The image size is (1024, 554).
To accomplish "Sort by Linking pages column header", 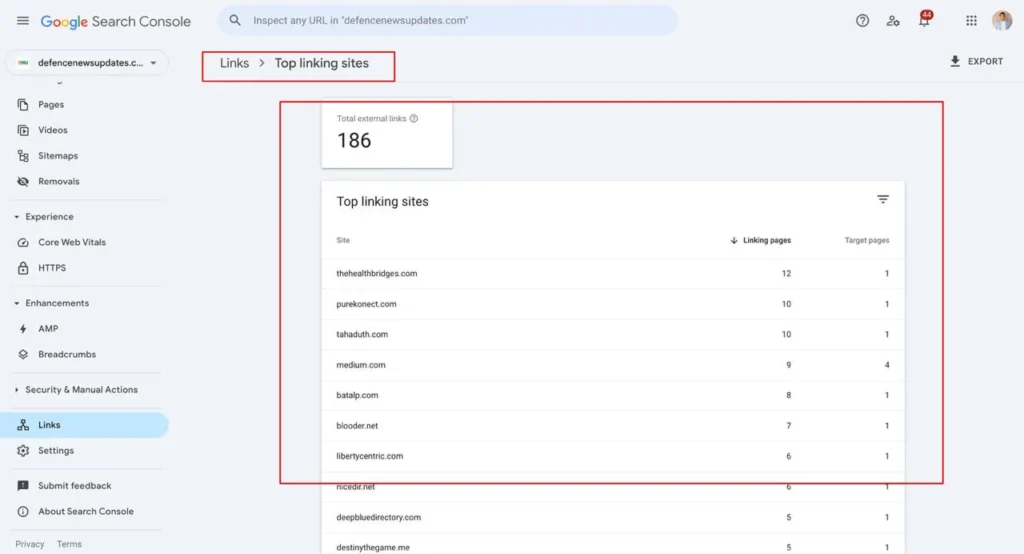I will pyautogui.click(x=765, y=240).
